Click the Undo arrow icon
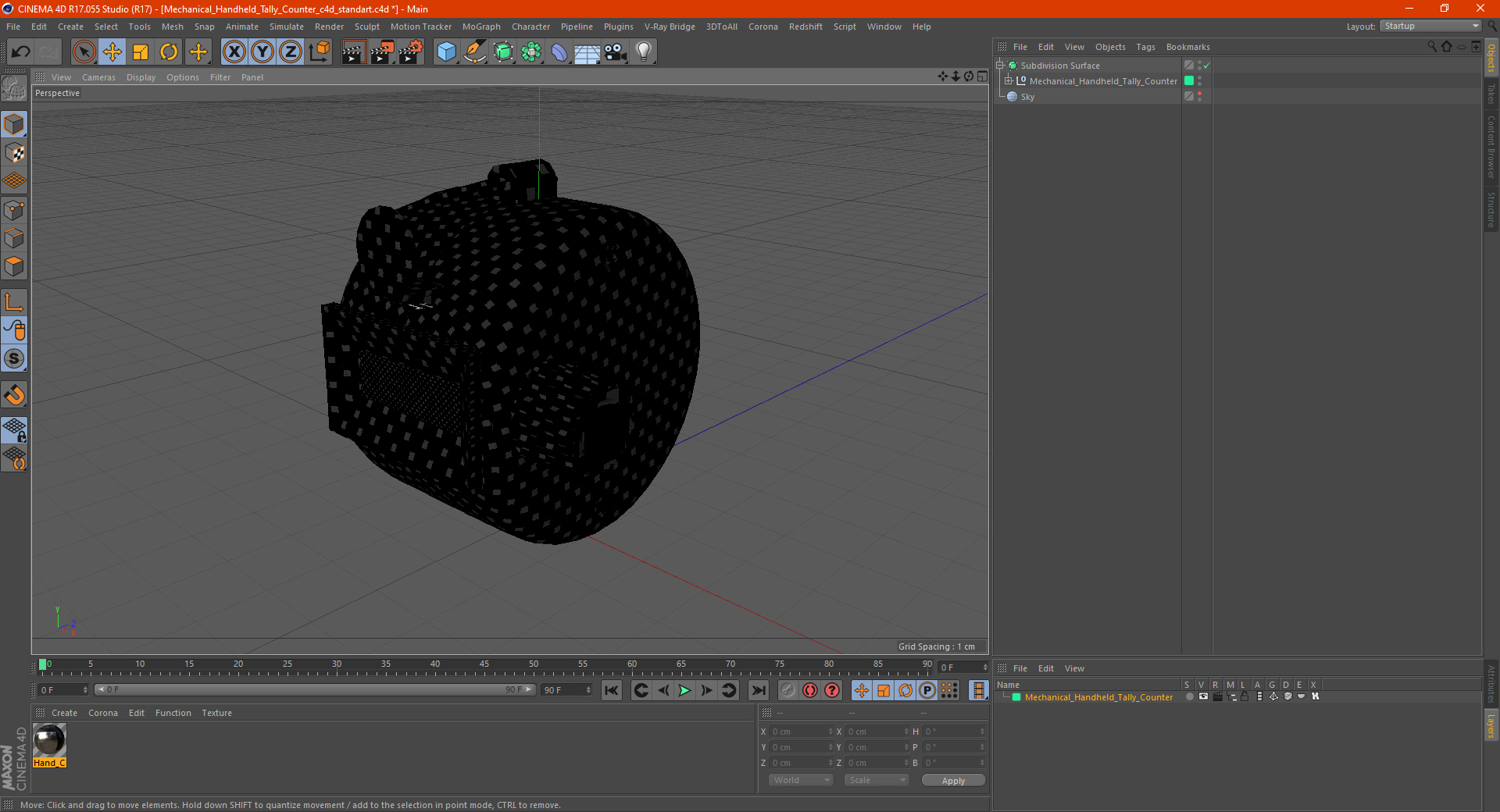Screen dimensions: 1500x812 tap(20, 52)
